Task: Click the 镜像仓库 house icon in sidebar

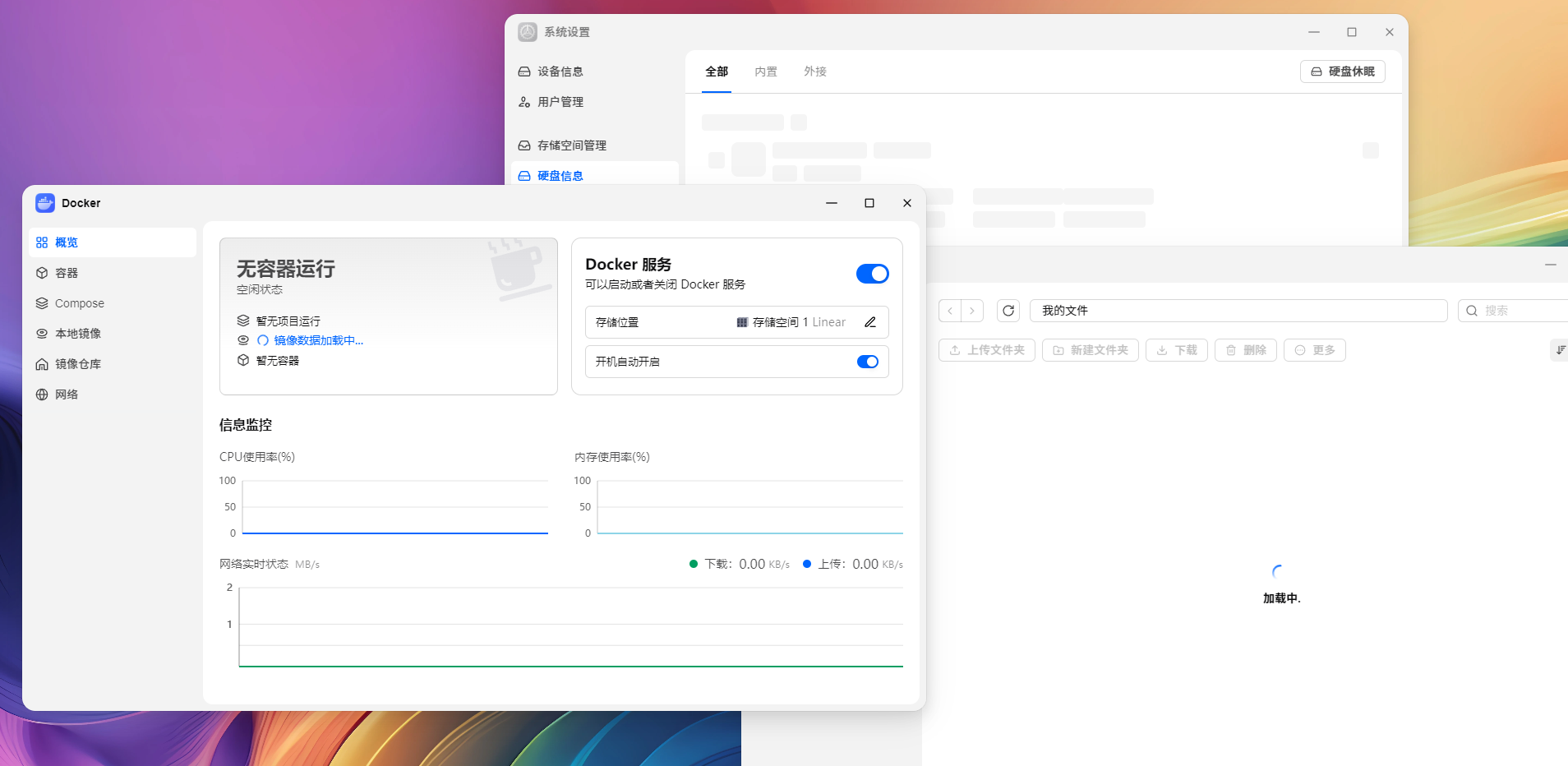Action: (42, 364)
